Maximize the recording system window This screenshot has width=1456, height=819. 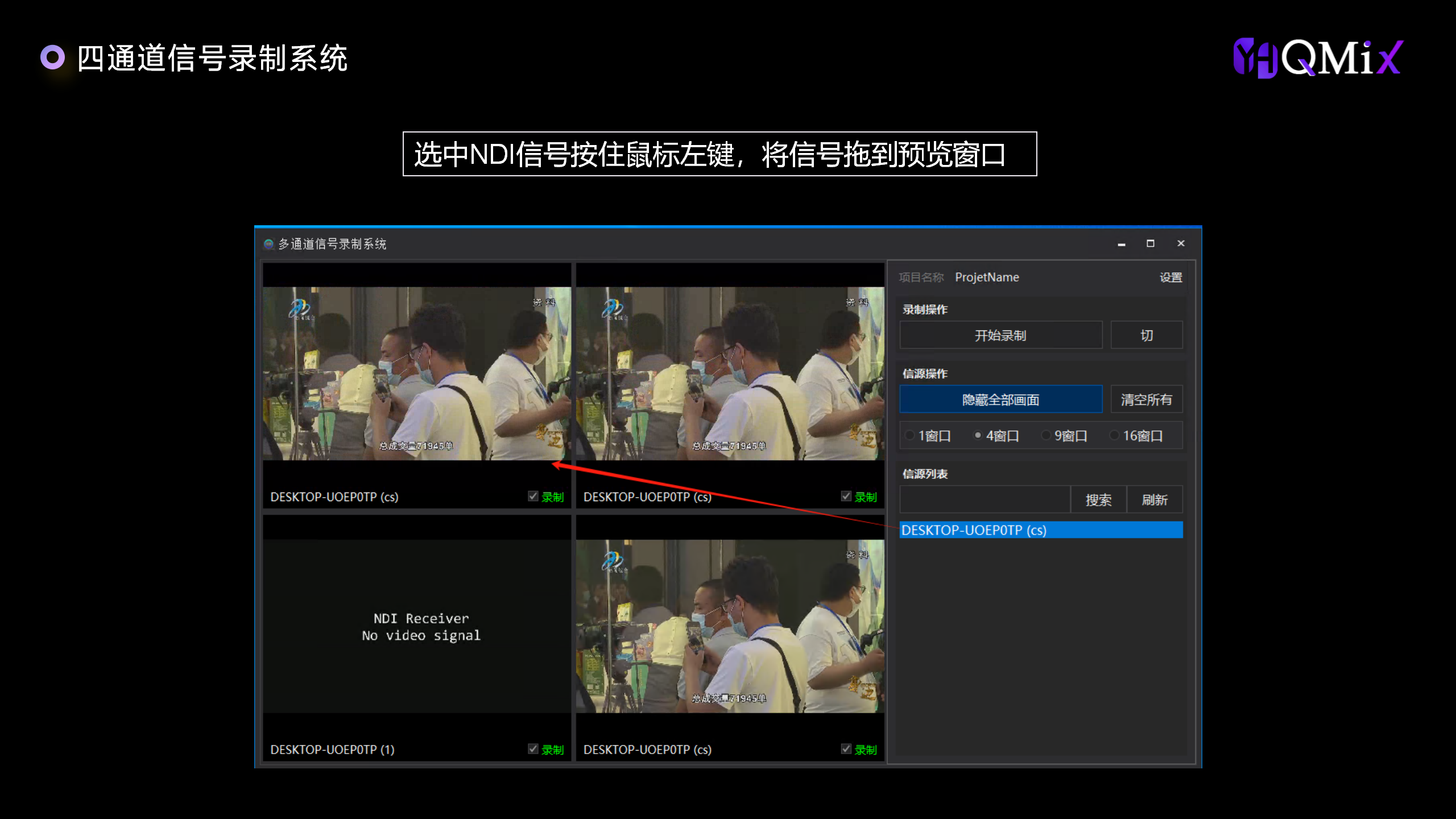[x=1150, y=243]
